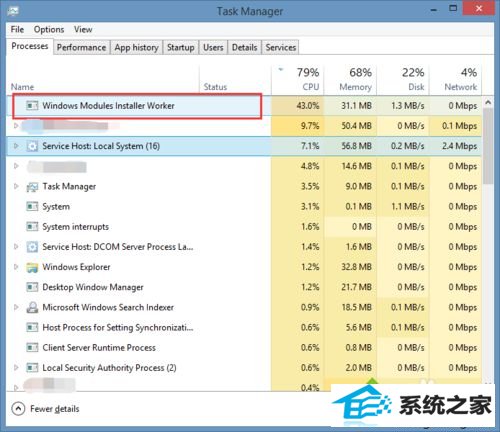Click the 56.8 MB memory value

356,146
